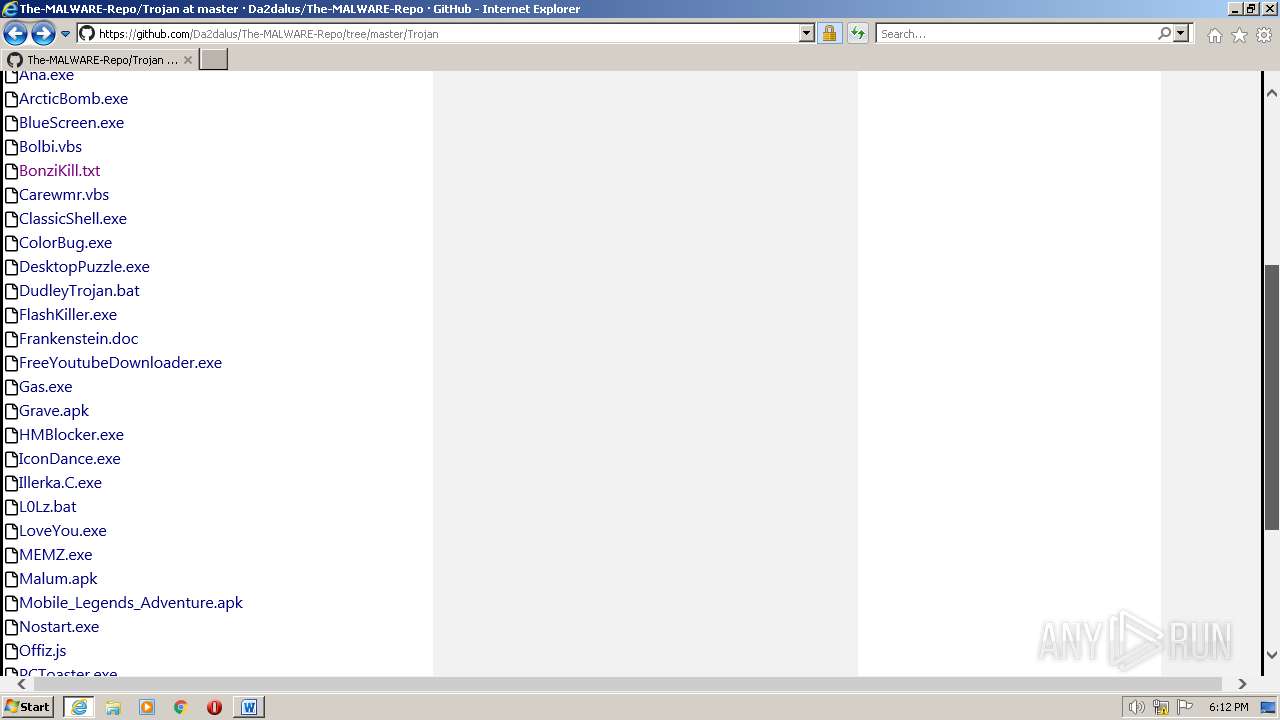Click the vertical scrollbar down arrow
The height and width of the screenshot is (720, 1280).
(x=1272, y=655)
